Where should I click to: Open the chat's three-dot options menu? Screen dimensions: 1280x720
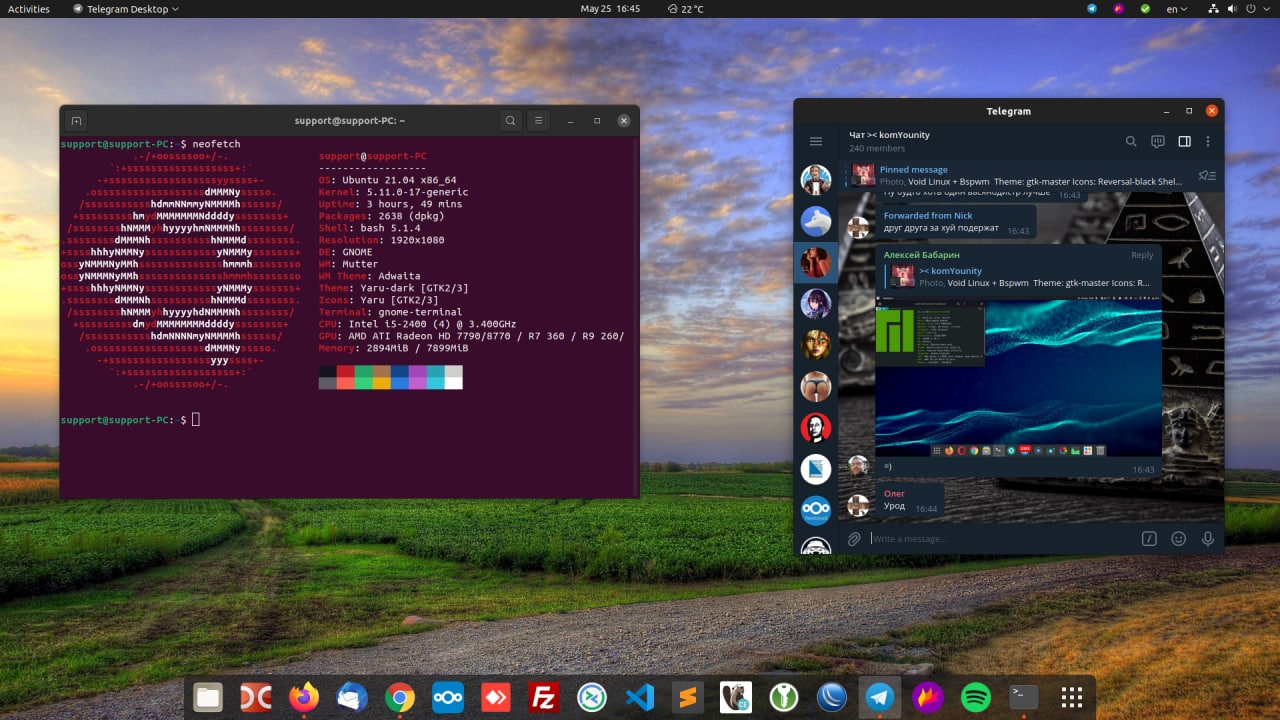(x=1208, y=141)
